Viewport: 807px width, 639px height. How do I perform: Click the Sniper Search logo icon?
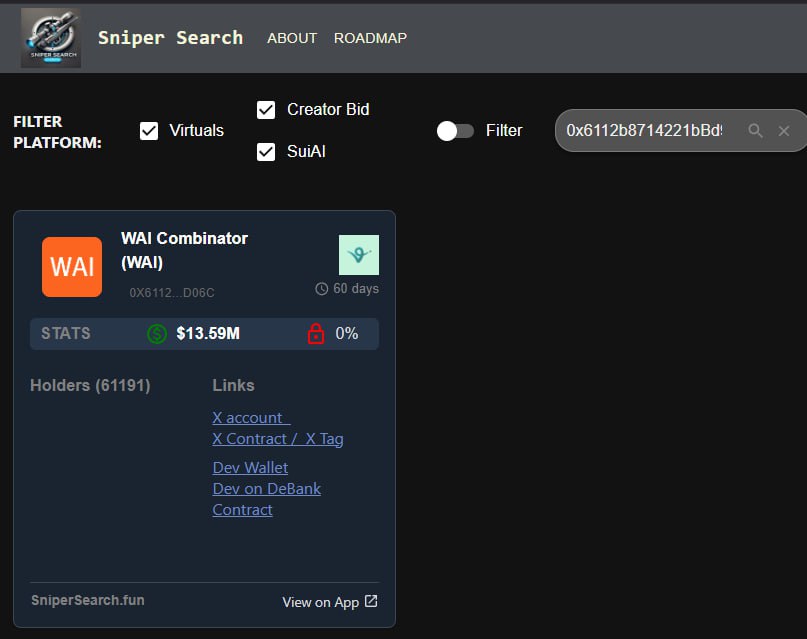coord(50,37)
